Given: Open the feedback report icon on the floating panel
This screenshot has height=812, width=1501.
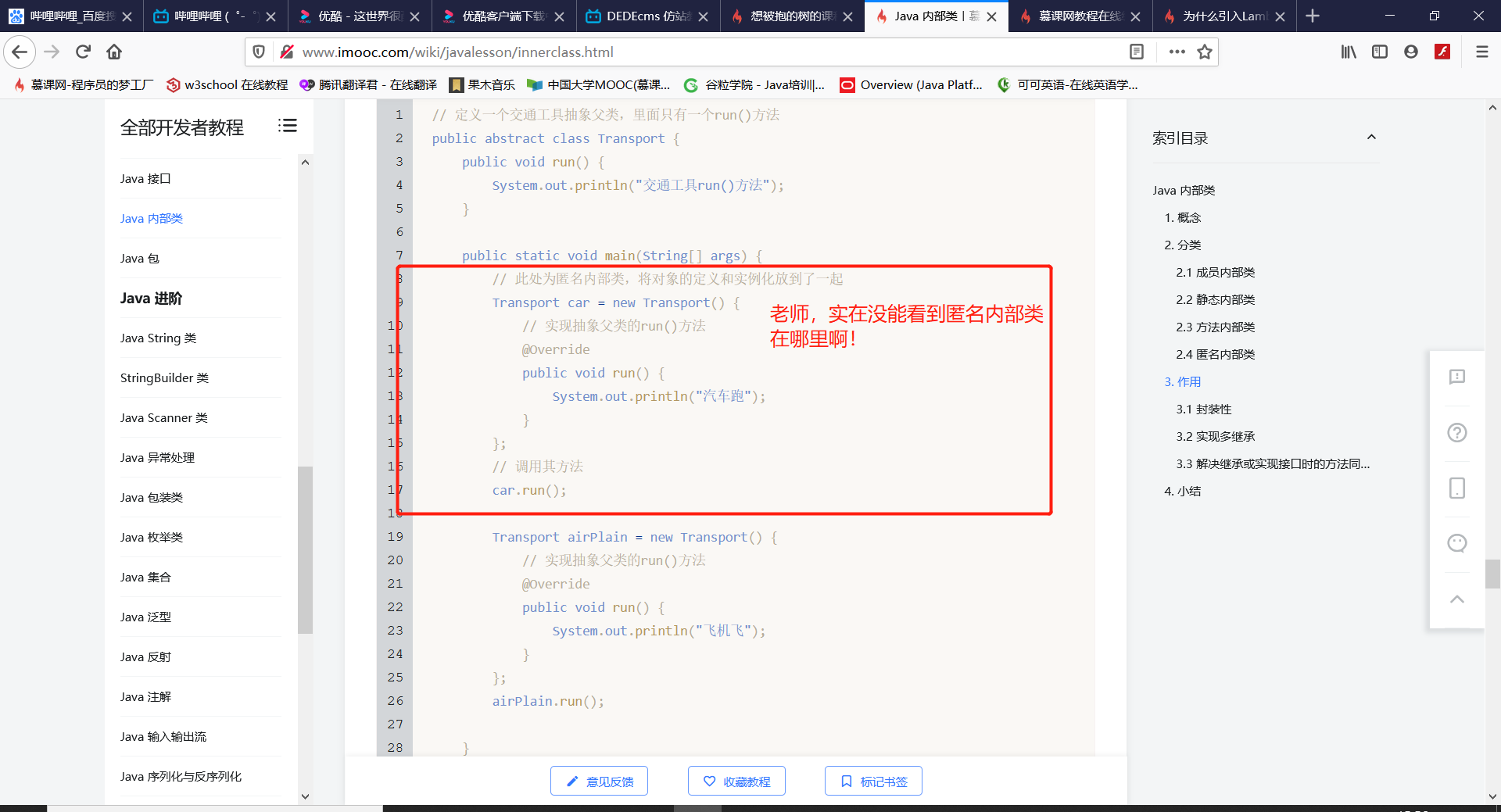Looking at the screenshot, I should click(x=1457, y=377).
